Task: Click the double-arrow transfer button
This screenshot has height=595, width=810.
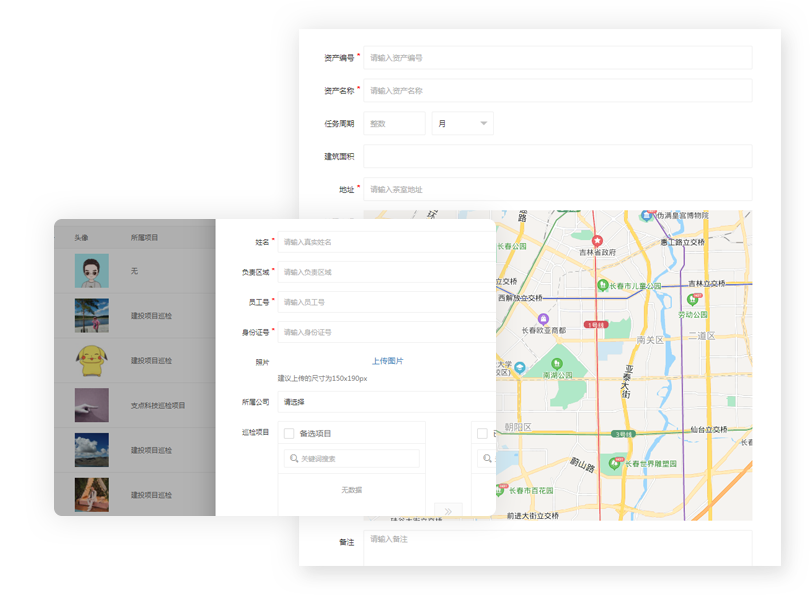Action: (x=448, y=511)
